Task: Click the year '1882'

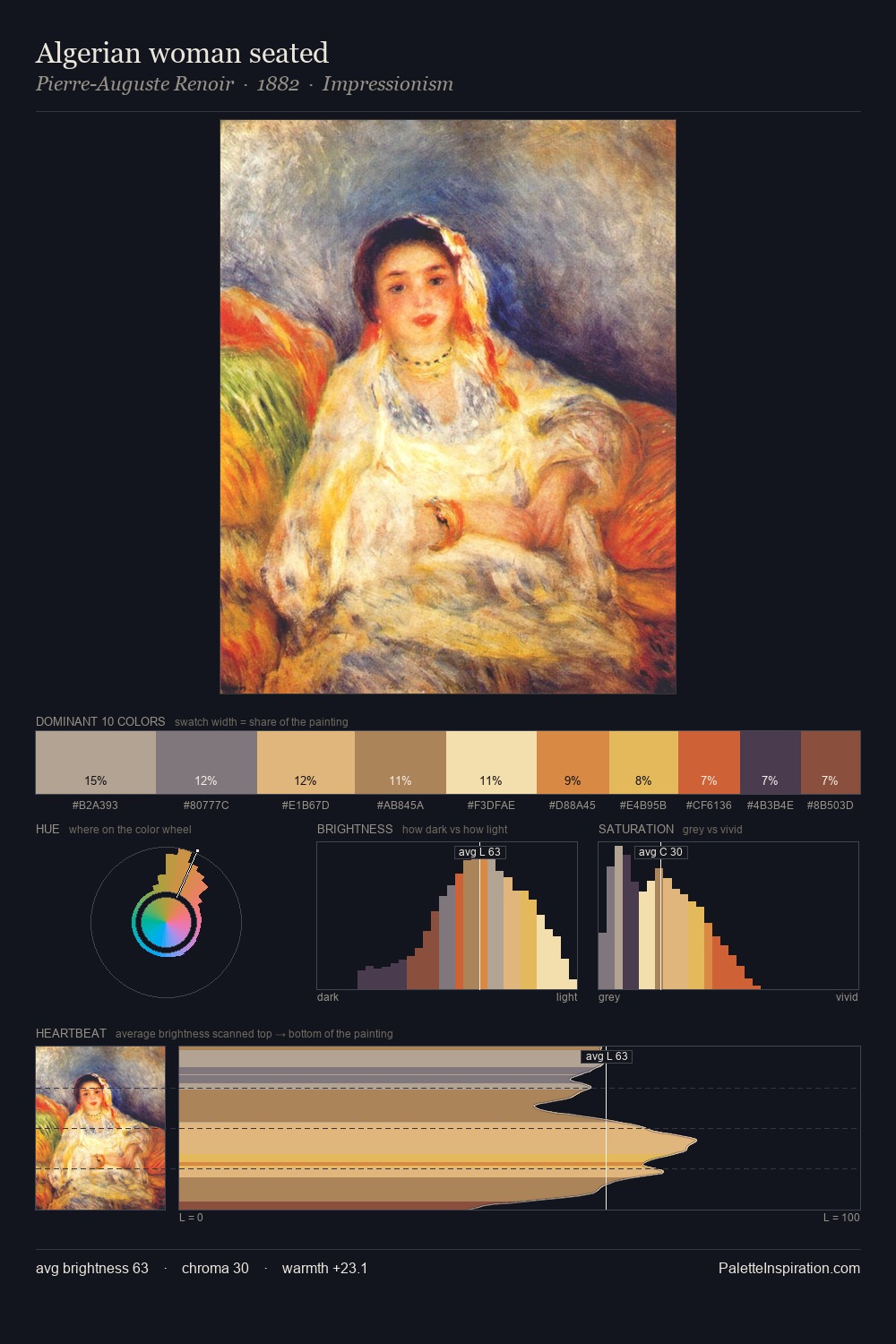Action: click(278, 84)
